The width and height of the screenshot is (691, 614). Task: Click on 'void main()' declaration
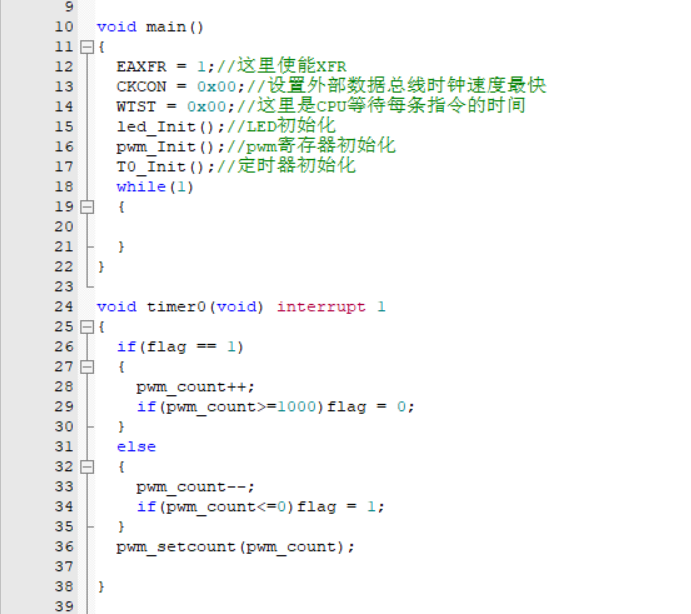[x=150, y=27]
